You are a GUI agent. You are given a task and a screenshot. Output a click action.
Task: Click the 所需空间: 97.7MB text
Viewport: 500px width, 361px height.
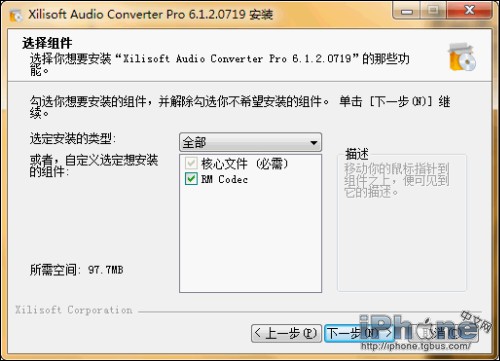(x=77, y=270)
